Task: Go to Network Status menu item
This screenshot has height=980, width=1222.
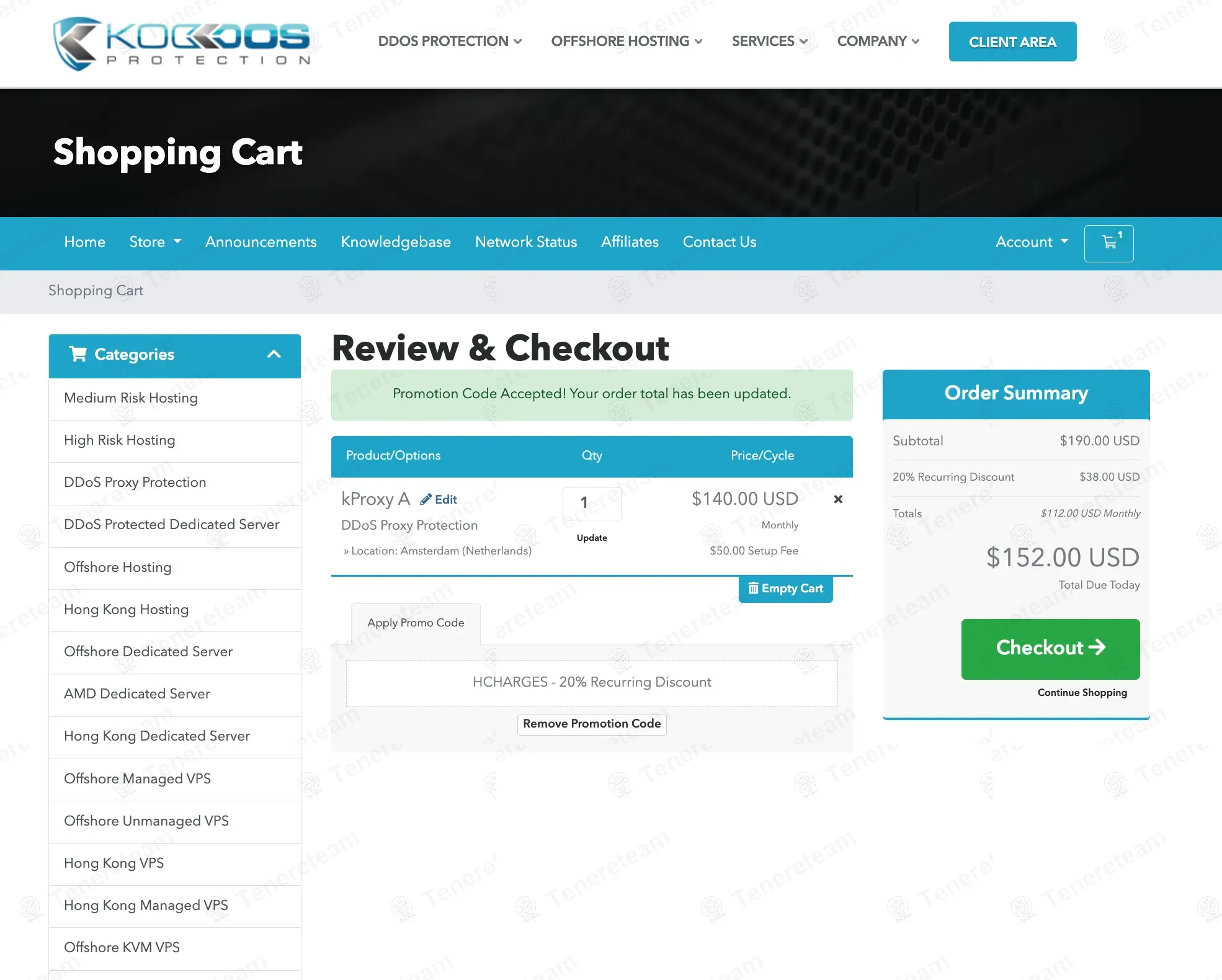Action: pos(525,242)
